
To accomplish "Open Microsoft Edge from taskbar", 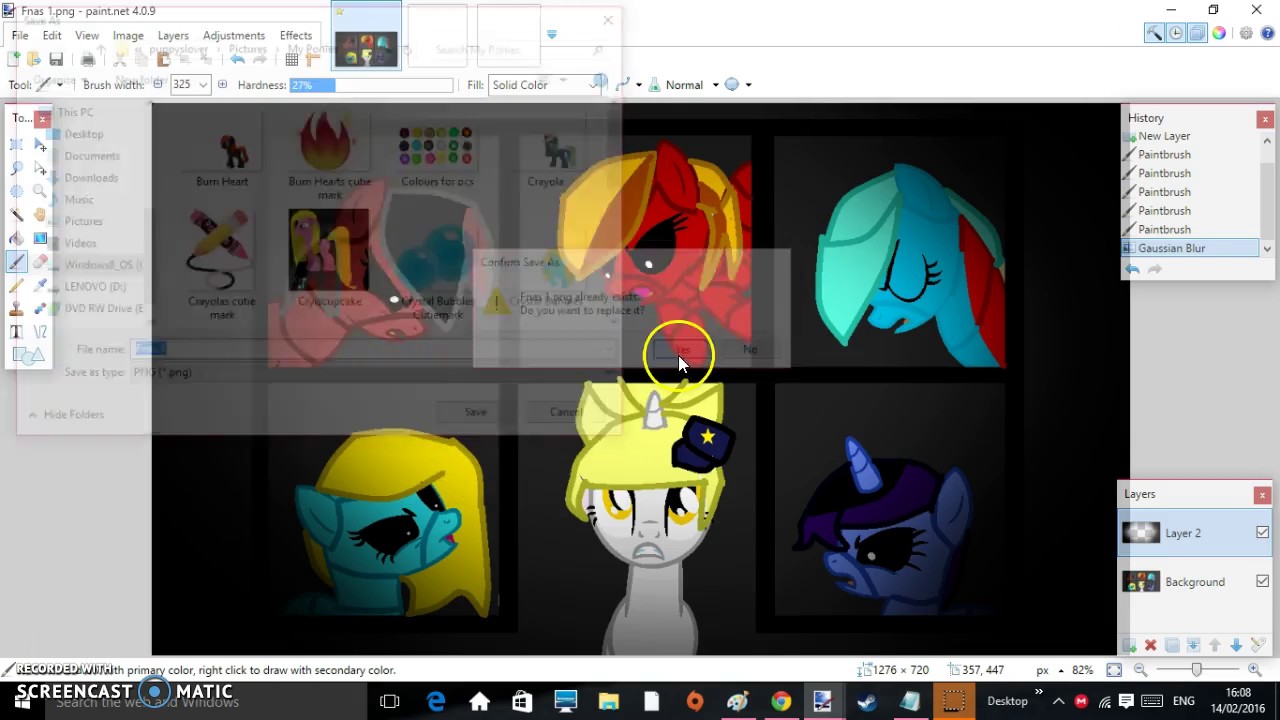I will tap(436, 701).
